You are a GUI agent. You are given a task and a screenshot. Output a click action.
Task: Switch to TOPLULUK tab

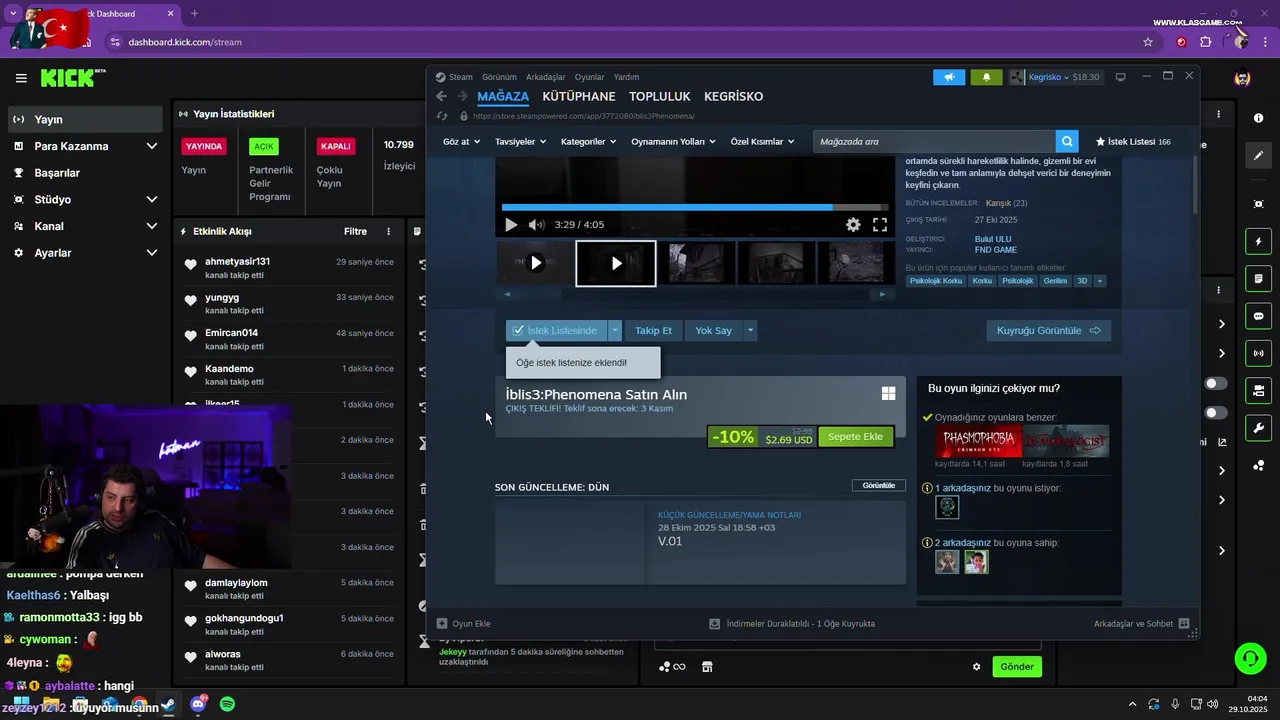pos(660,96)
